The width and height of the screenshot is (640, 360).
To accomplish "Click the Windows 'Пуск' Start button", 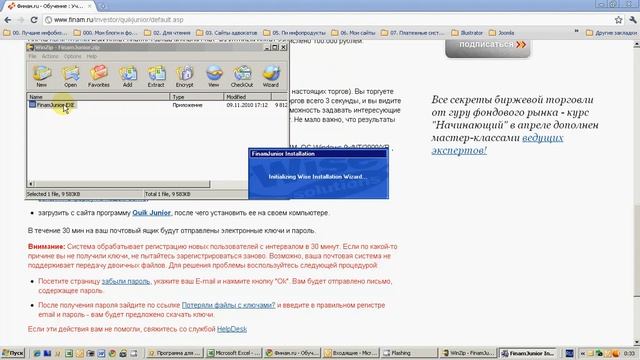I will click(x=13, y=353).
